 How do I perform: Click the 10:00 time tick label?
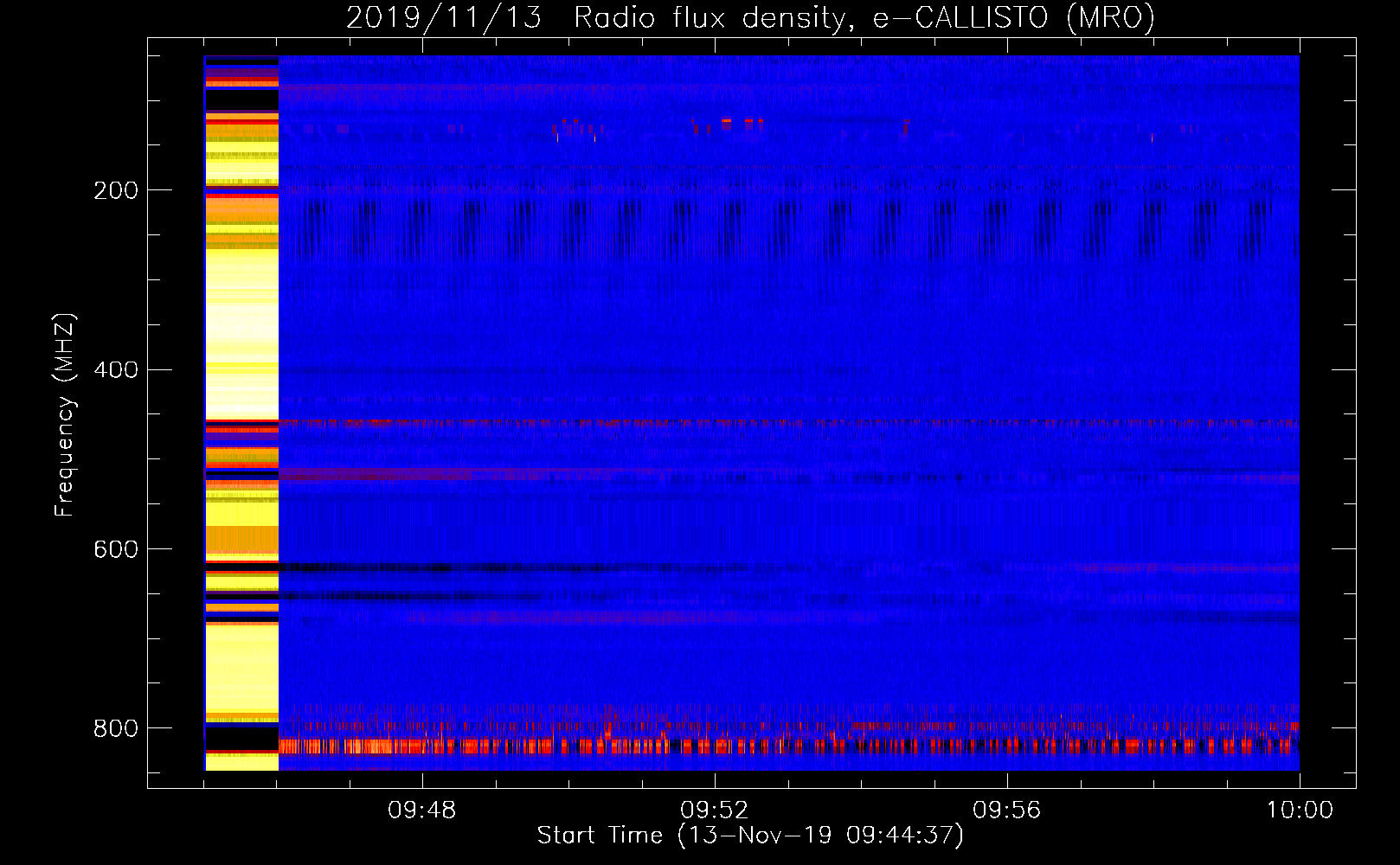coord(1300,811)
